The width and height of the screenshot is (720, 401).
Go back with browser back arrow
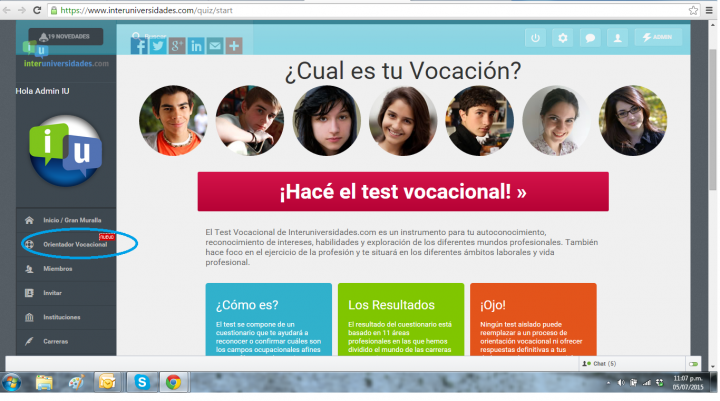[x=6, y=10]
